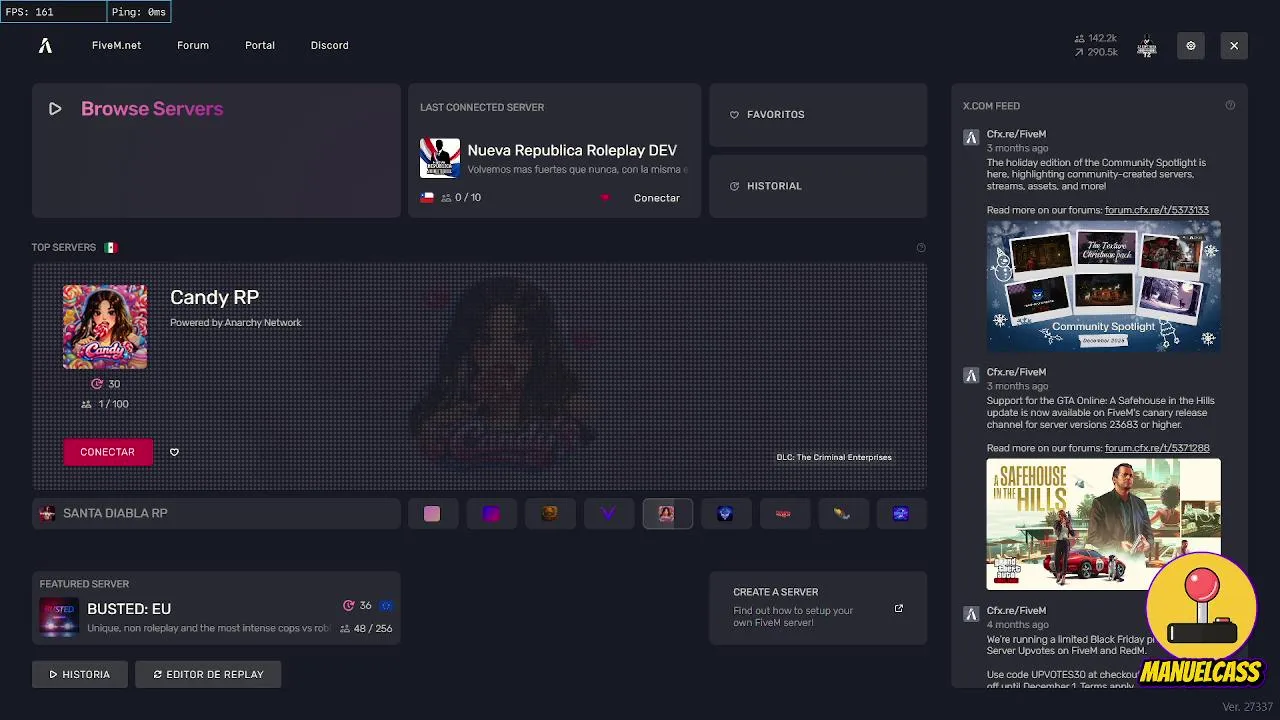This screenshot has height=720, width=1280.
Task: Click the Ver. 27337 version label
Action: (1246, 707)
